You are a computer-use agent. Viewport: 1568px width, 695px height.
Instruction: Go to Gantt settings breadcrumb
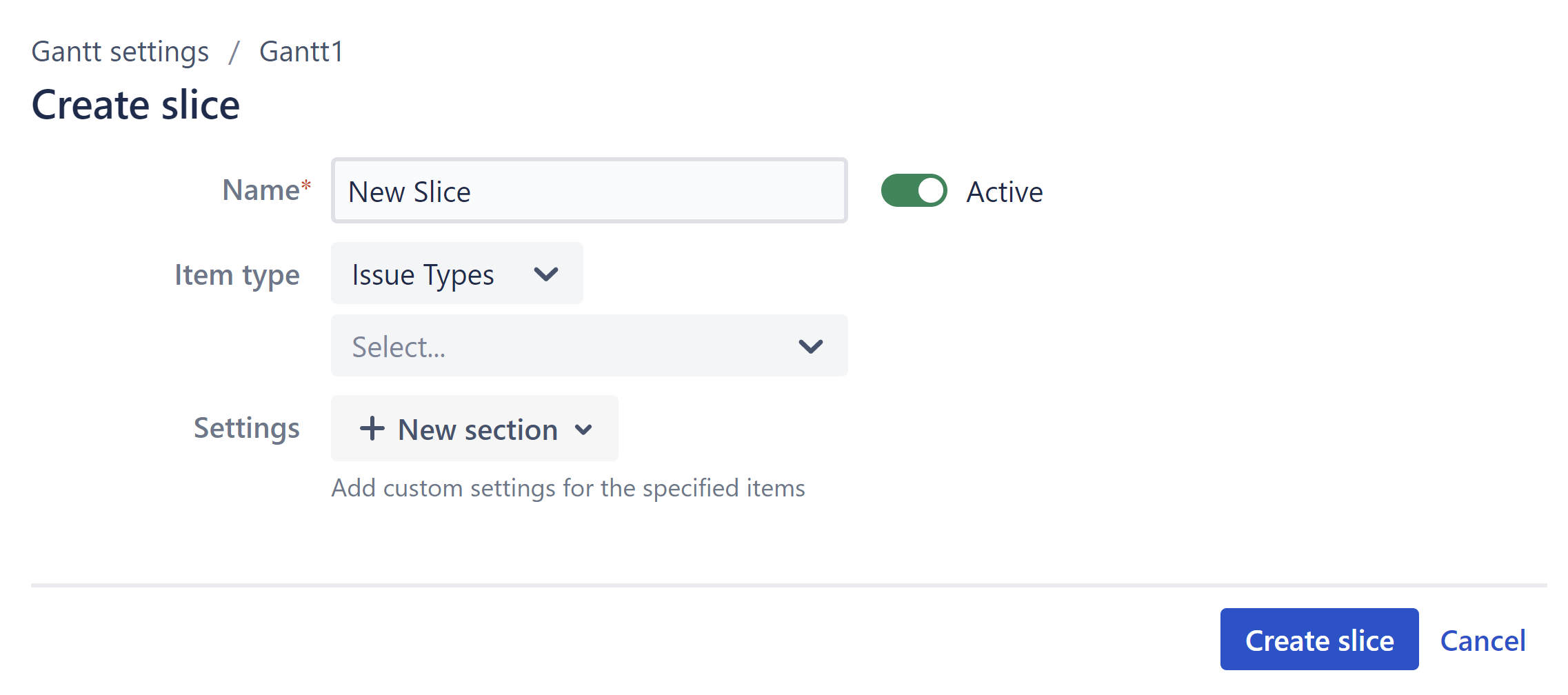pos(120,52)
